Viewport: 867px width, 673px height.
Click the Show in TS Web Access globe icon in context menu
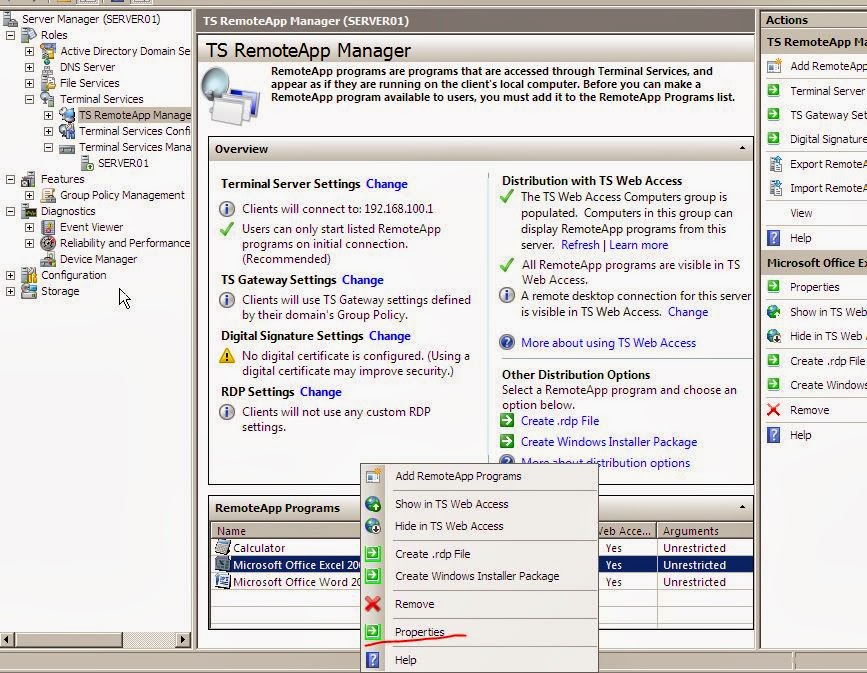tap(373, 504)
